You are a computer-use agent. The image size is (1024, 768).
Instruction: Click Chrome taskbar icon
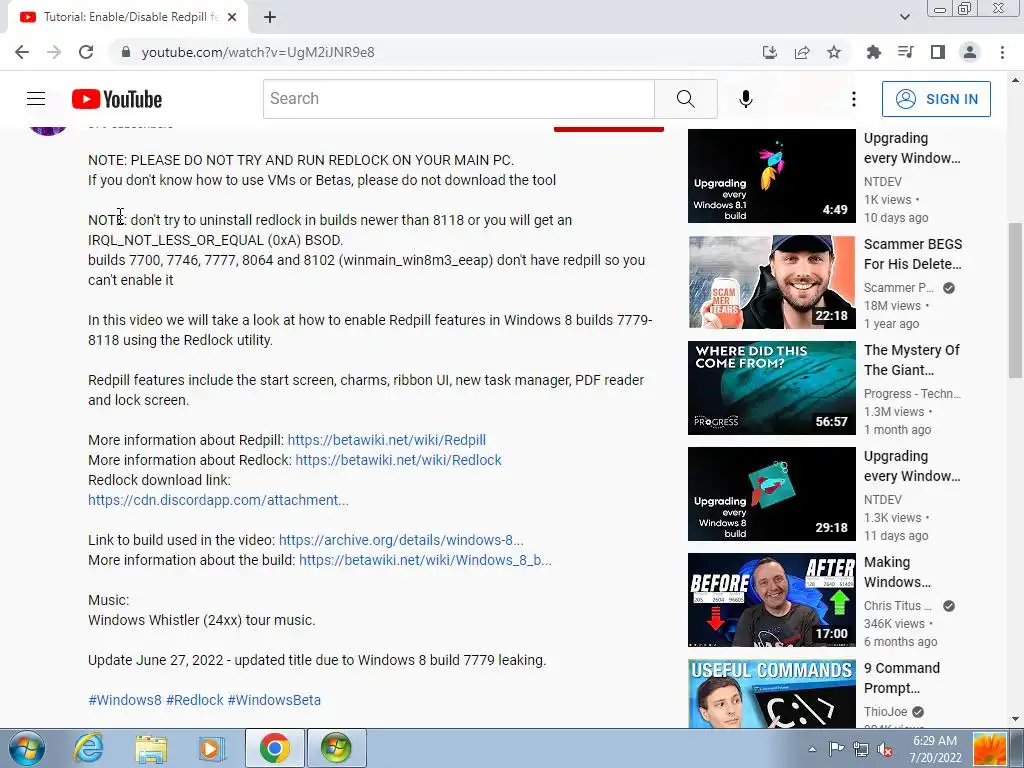[274, 748]
